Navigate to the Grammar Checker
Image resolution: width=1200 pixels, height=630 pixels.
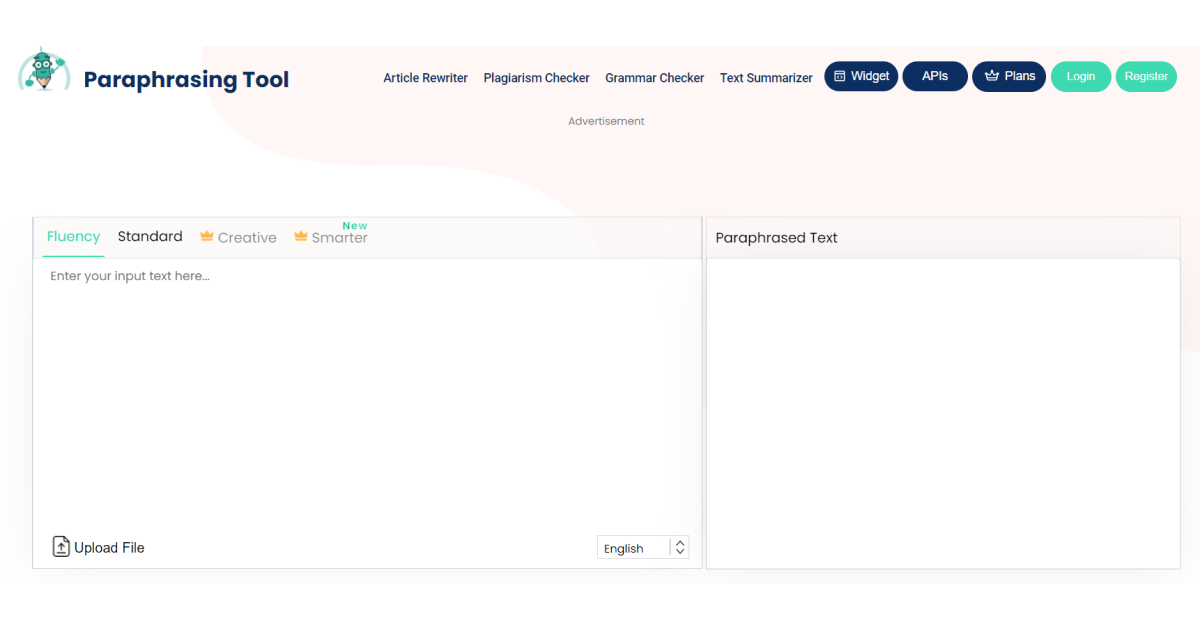654,78
